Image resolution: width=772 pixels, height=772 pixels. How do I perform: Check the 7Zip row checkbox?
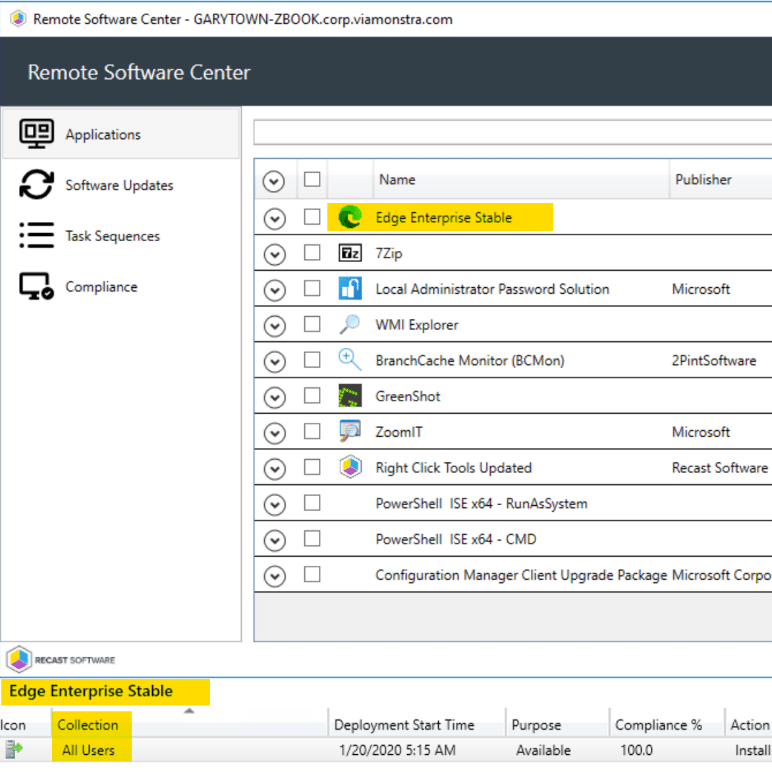(312, 253)
